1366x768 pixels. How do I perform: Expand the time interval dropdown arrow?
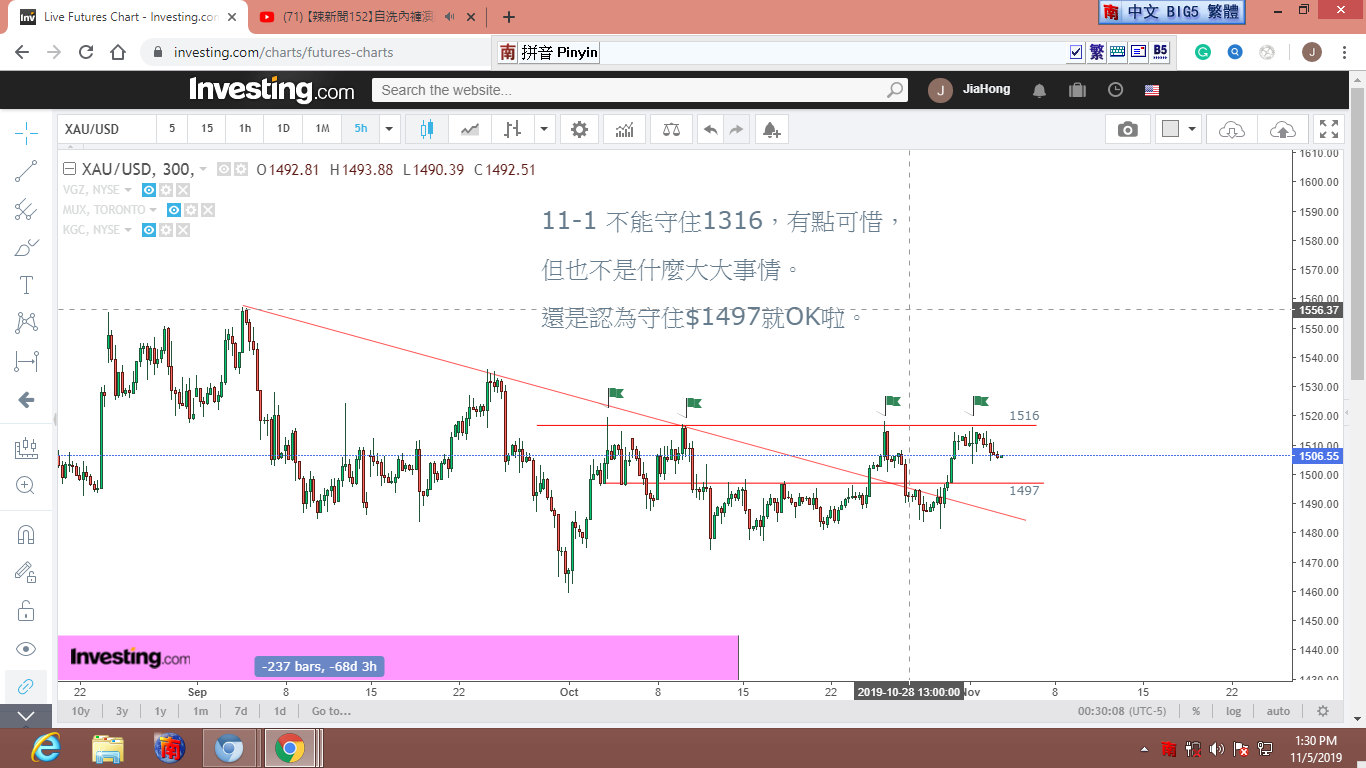pos(390,129)
